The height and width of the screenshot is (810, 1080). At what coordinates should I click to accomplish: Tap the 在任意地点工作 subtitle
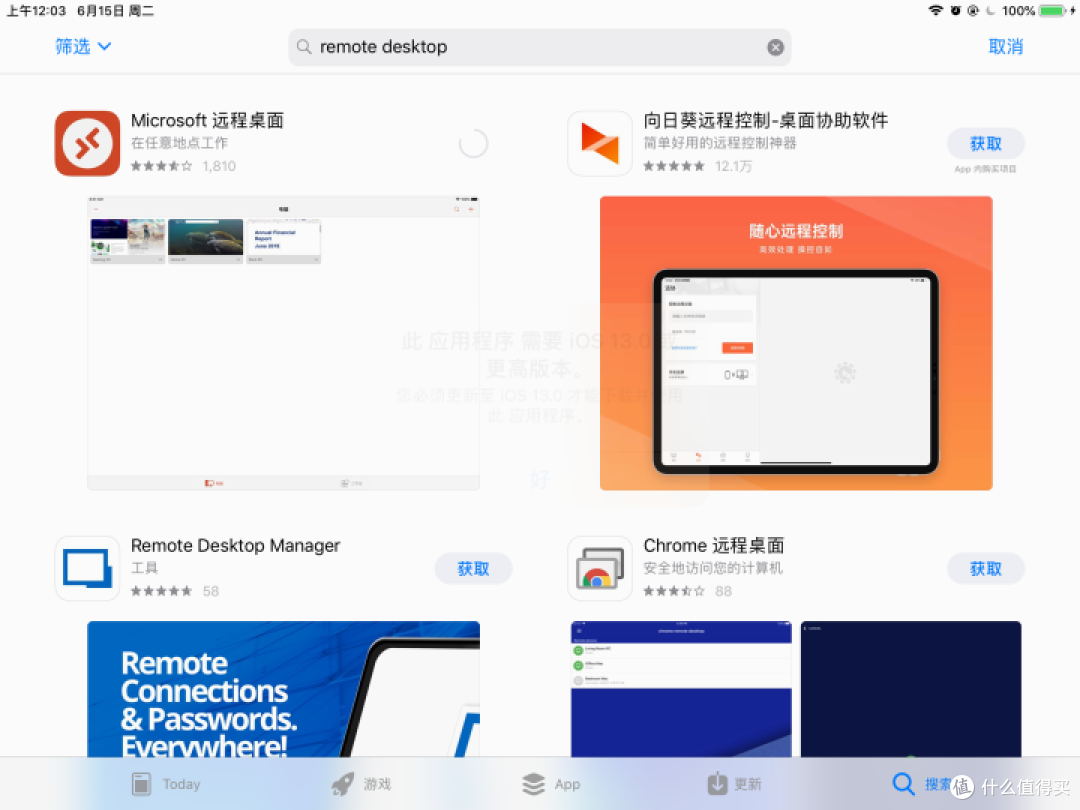pos(179,143)
